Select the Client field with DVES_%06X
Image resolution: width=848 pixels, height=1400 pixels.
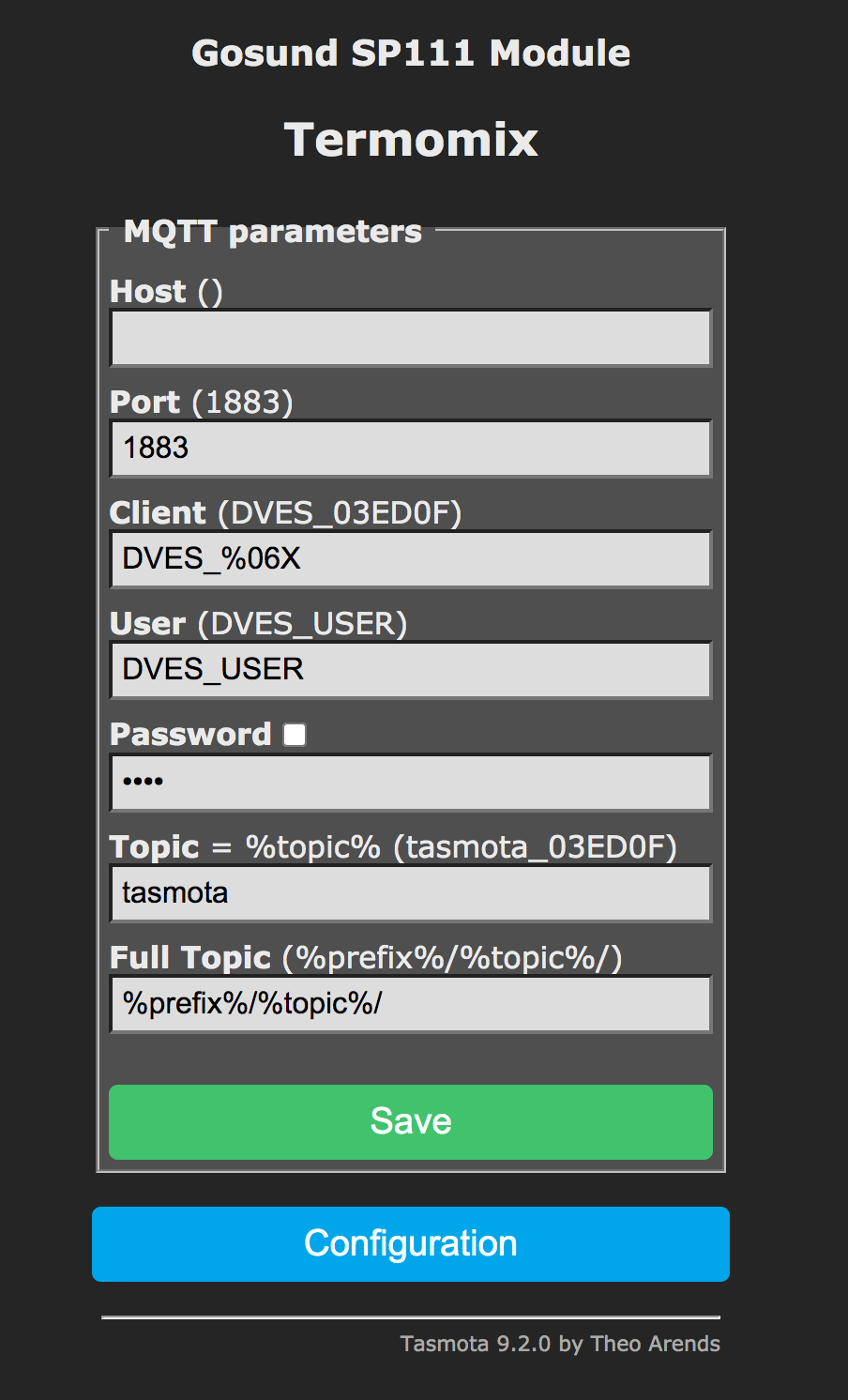pos(411,559)
